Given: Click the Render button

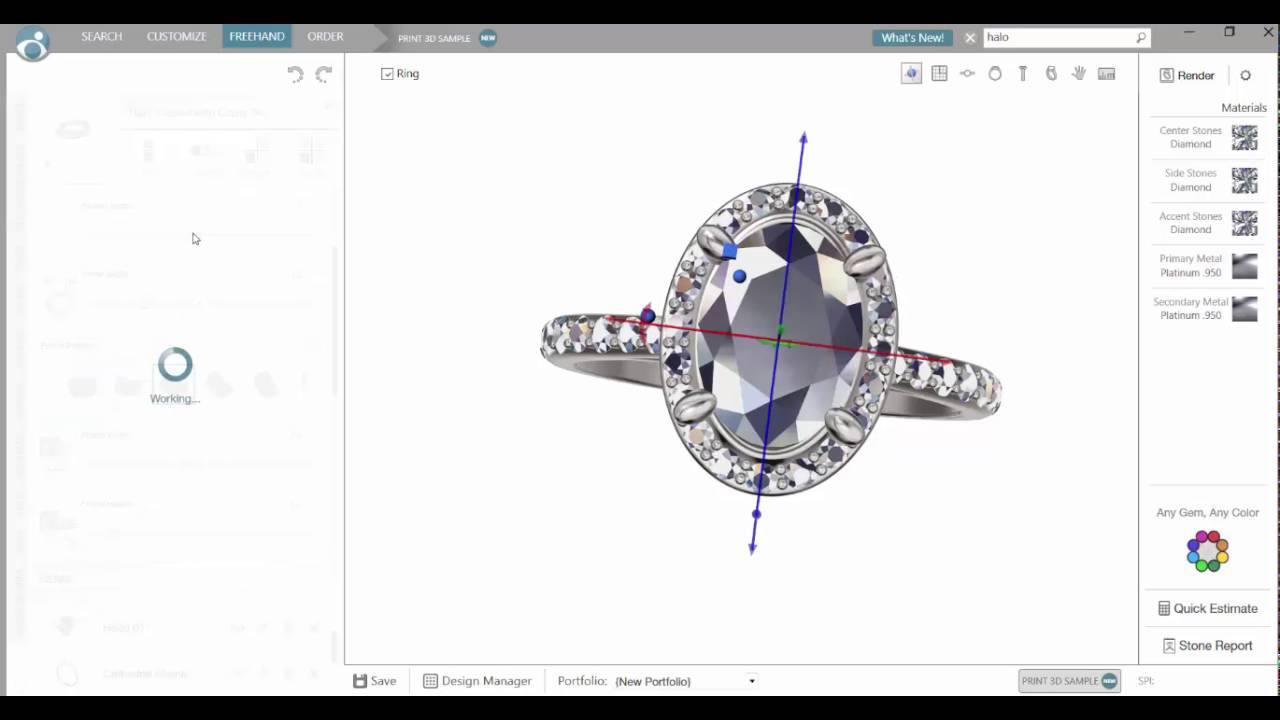Looking at the screenshot, I should [1187, 76].
